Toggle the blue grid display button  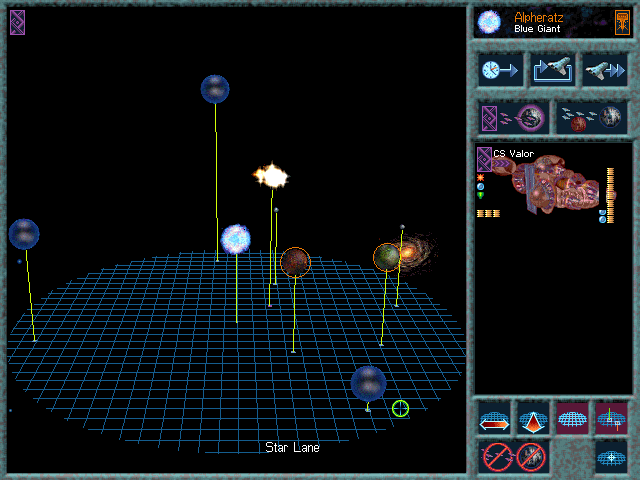[572, 418]
